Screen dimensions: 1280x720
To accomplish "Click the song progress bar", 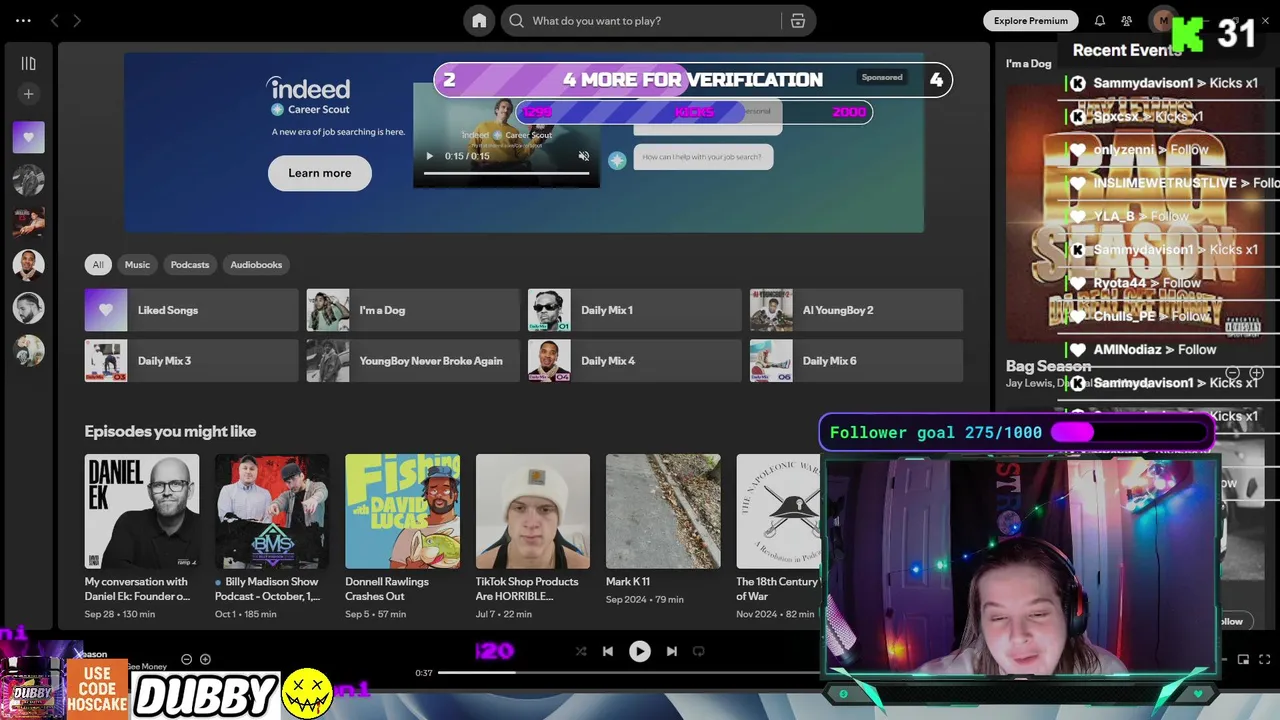I will tap(630, 673).
